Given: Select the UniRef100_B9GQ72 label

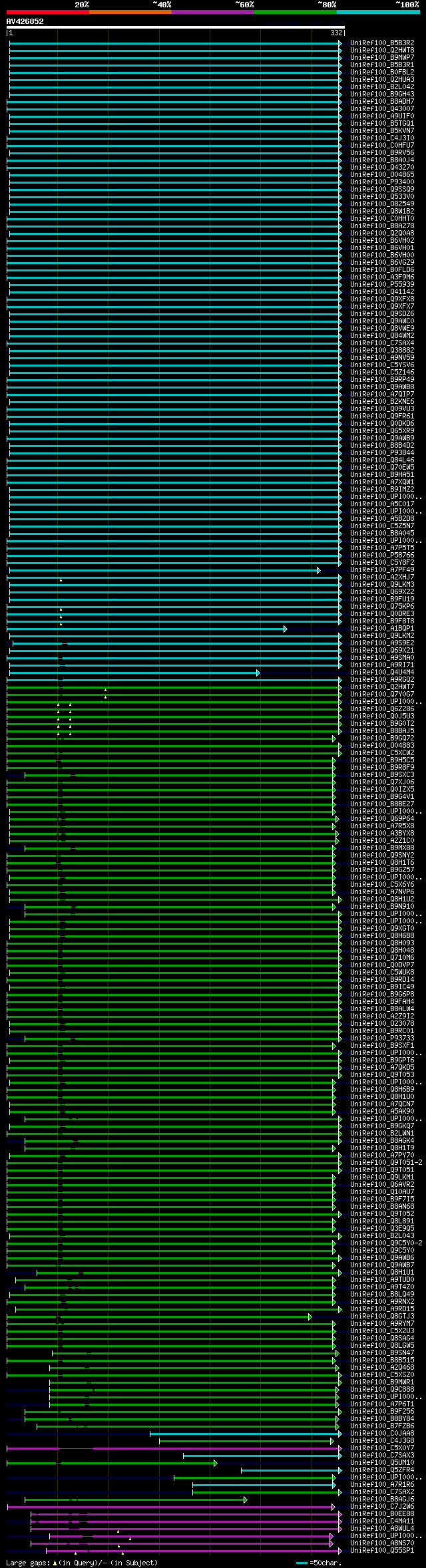Looking at the screenshot, I should pyautogui.click(x=382, y=738).
